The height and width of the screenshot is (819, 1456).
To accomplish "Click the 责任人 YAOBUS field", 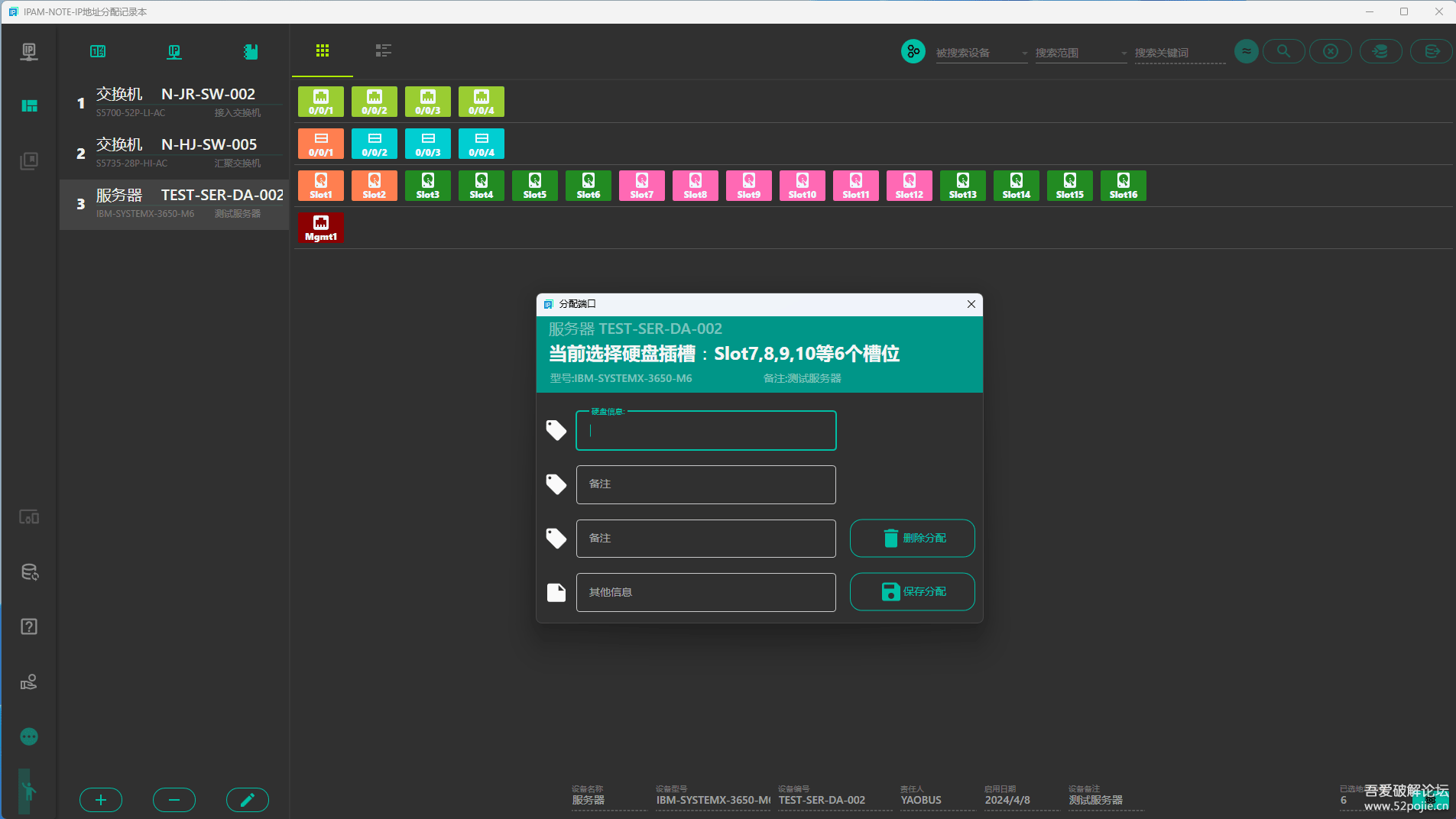I will [x=939, y=797].
